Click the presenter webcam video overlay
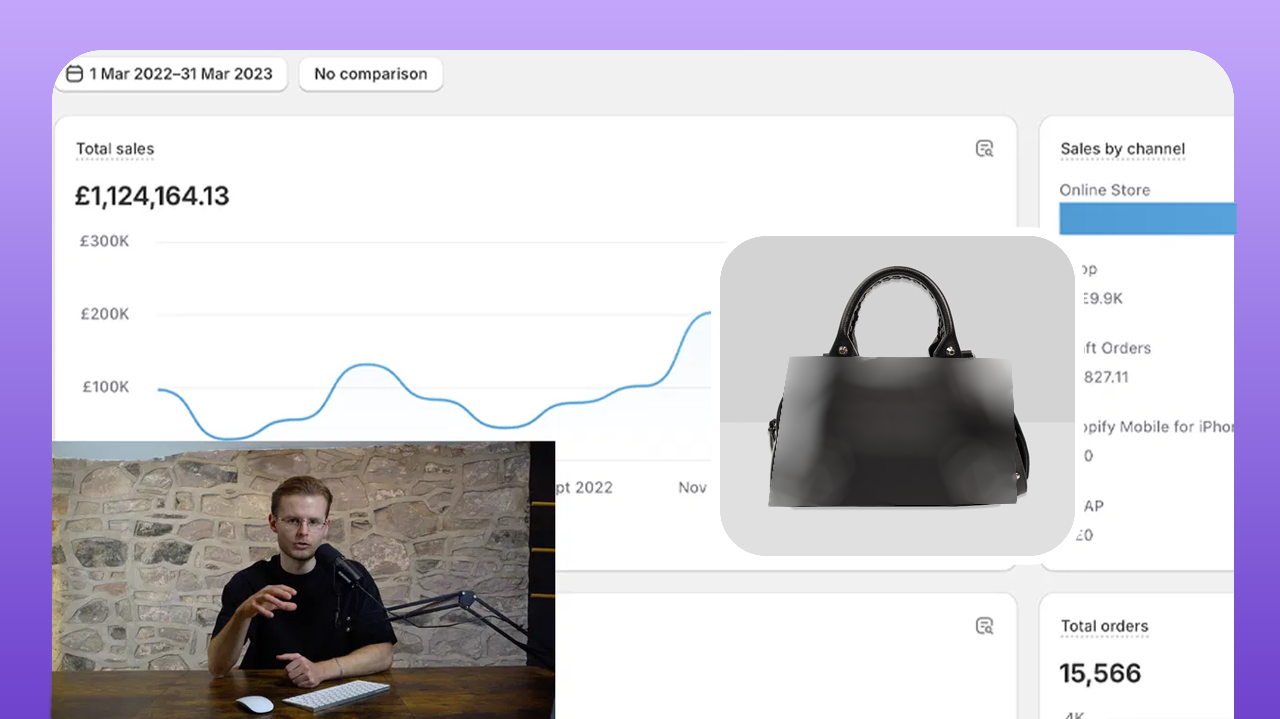This screenshot has height=719, width=1280. point(303,580)
